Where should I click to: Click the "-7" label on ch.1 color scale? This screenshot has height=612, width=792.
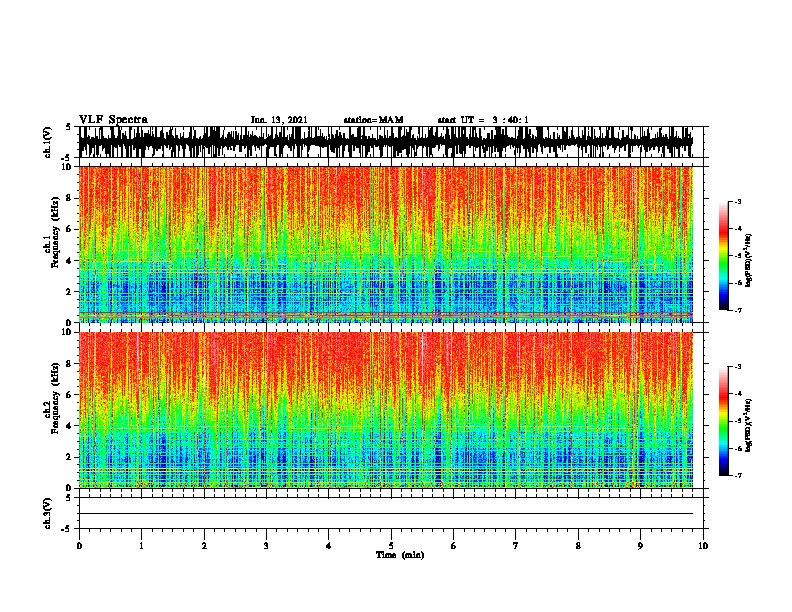(737, 310)
